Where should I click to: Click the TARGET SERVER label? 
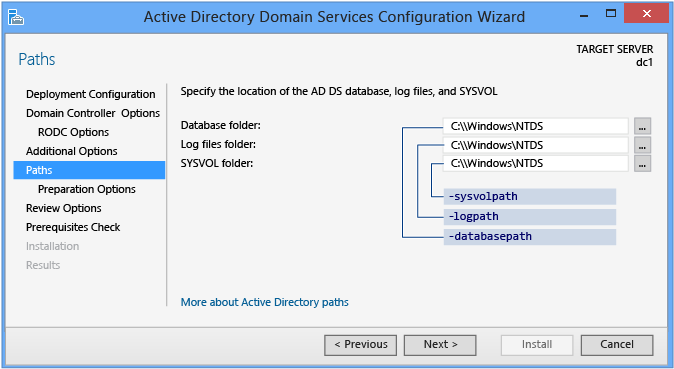click(615, 49)
